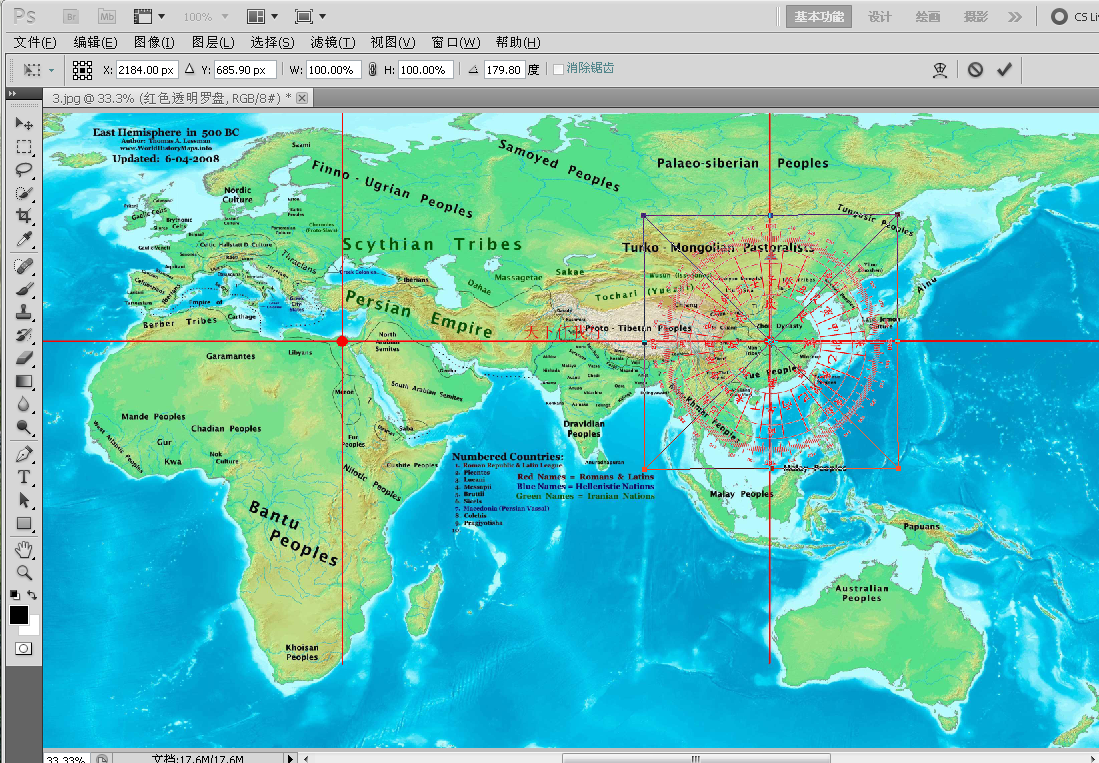The width and height of the screenshot is (1099, 763).
Task: Select the Horizontal Type tool
Action: [24, 477]
